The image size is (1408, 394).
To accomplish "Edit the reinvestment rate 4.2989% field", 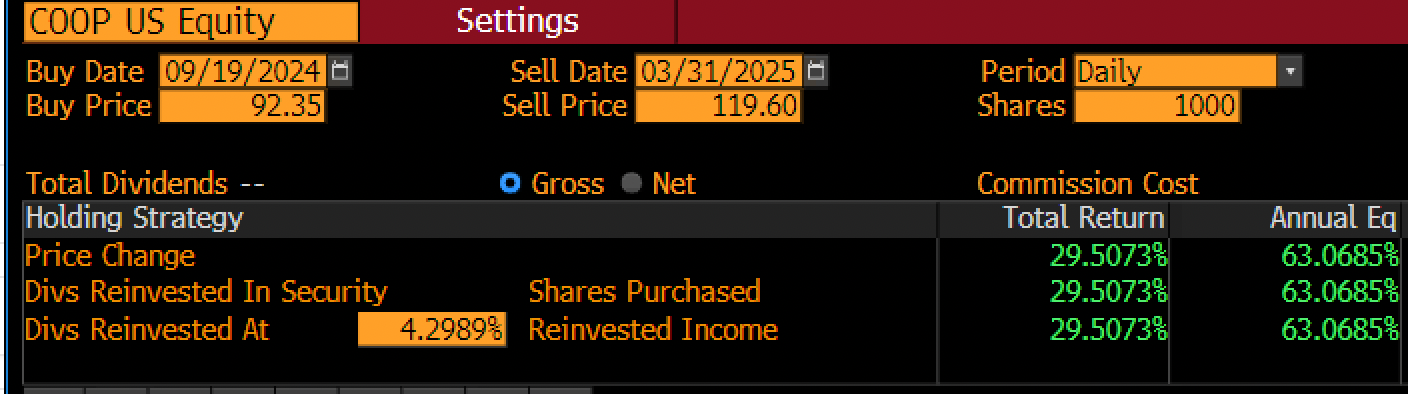I will 432,330.
